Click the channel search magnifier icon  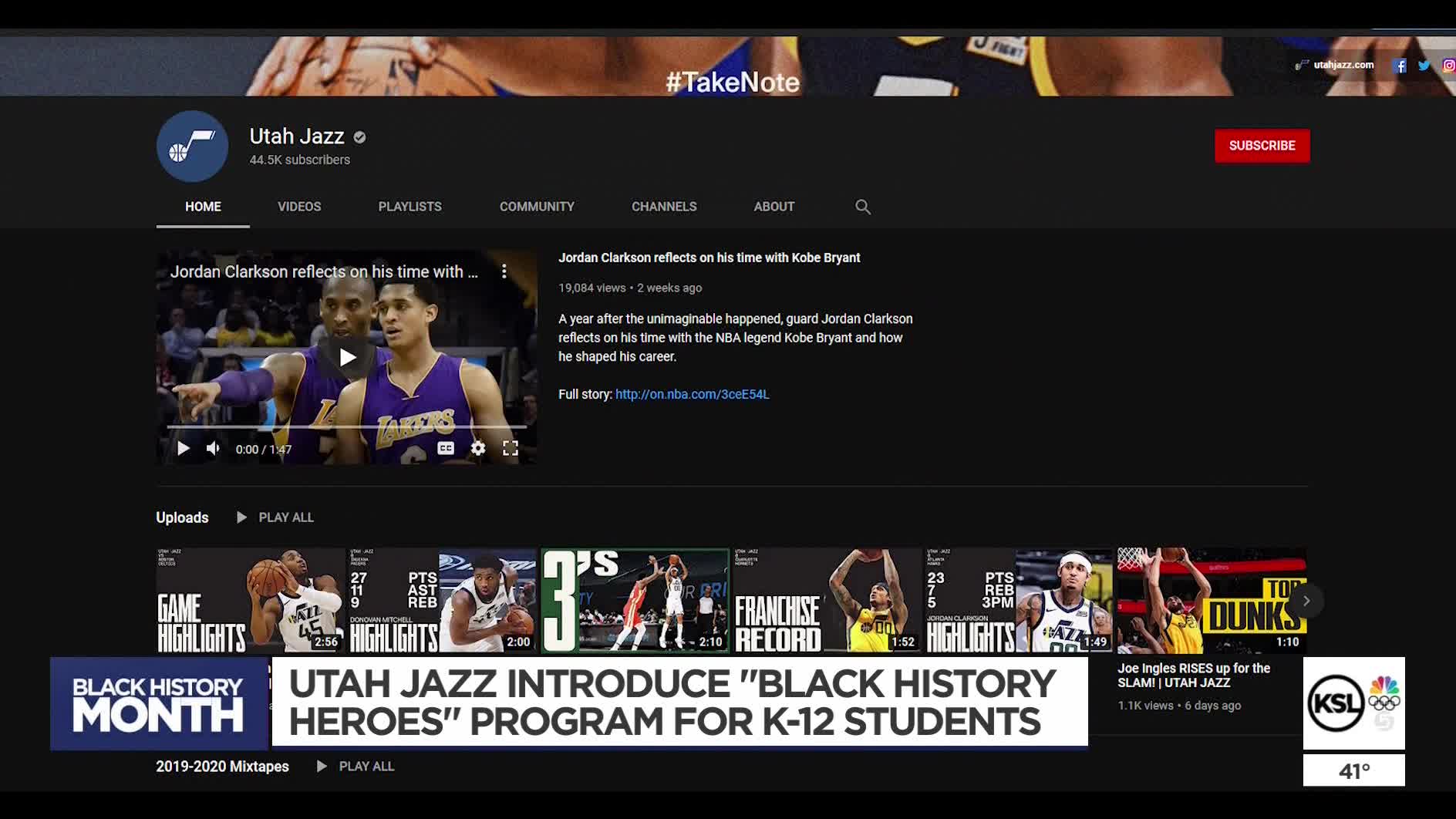pos(862,207)
